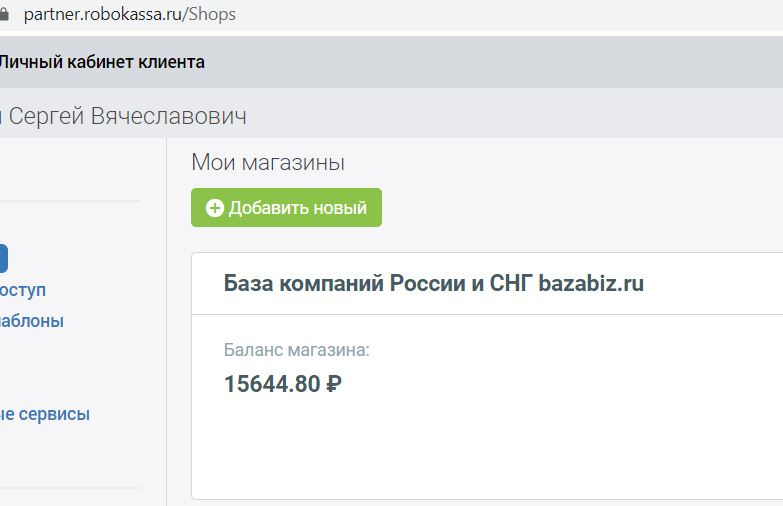Image resolution: width=783 pixels, height=506 pixels.
Task: Click the "Баланс магазина:" label
Action: pos(297,350)
